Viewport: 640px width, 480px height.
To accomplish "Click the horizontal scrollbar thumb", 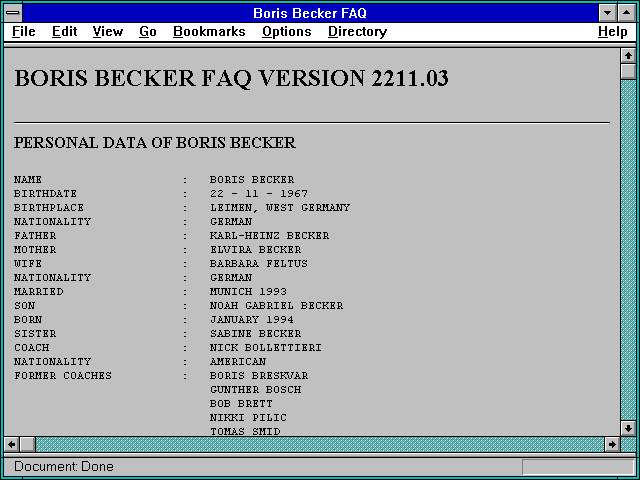I will click(27, 444).
